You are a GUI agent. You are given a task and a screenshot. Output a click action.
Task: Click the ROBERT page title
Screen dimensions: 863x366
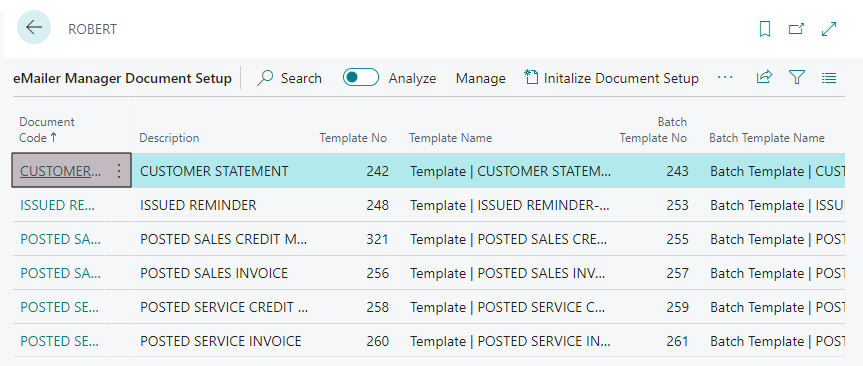coord(92,29)
